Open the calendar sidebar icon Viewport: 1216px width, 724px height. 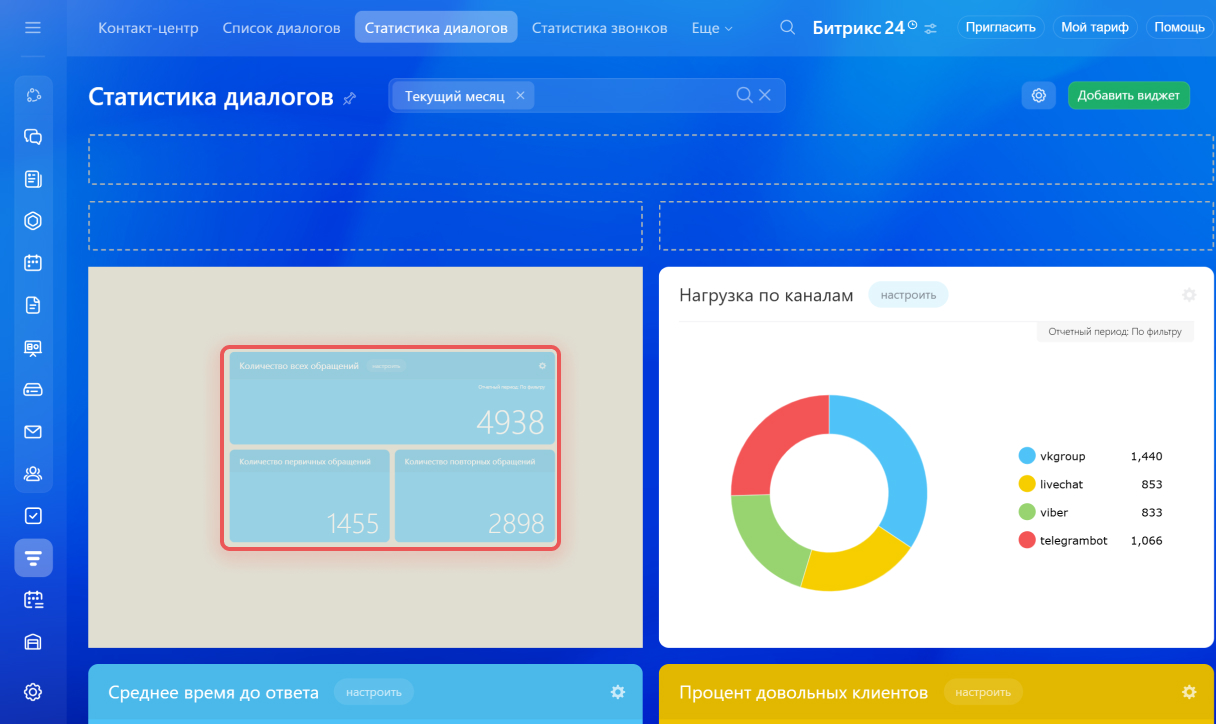click(x=33, y=263)
